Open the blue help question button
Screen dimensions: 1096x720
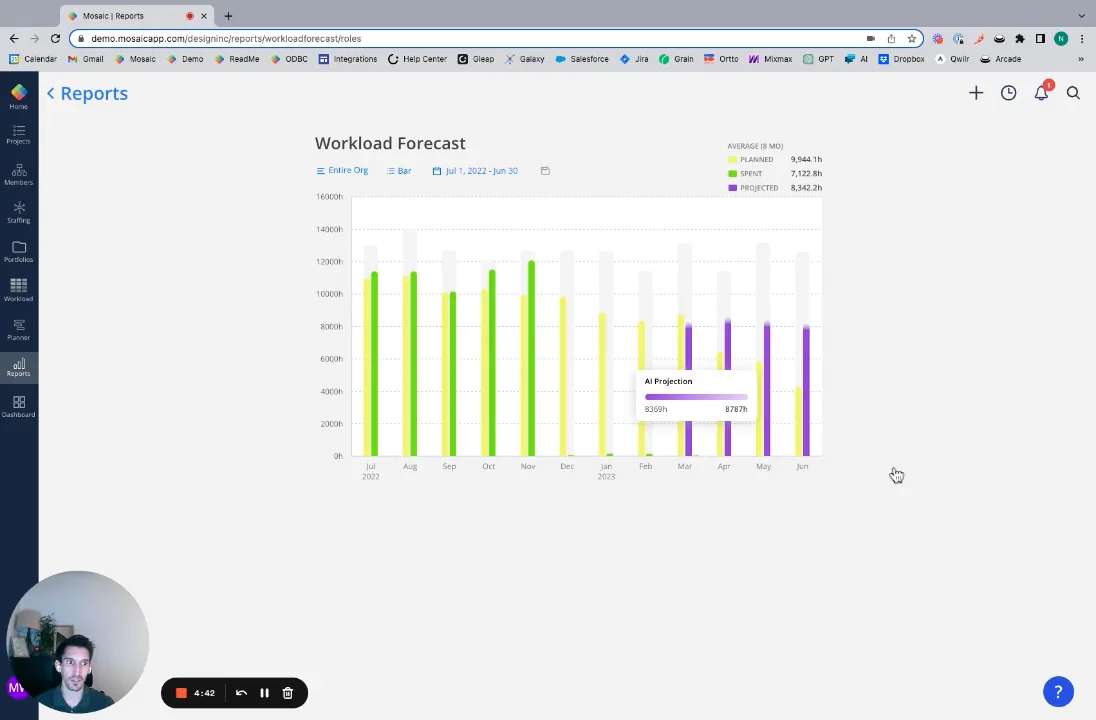pos(1058,692)
